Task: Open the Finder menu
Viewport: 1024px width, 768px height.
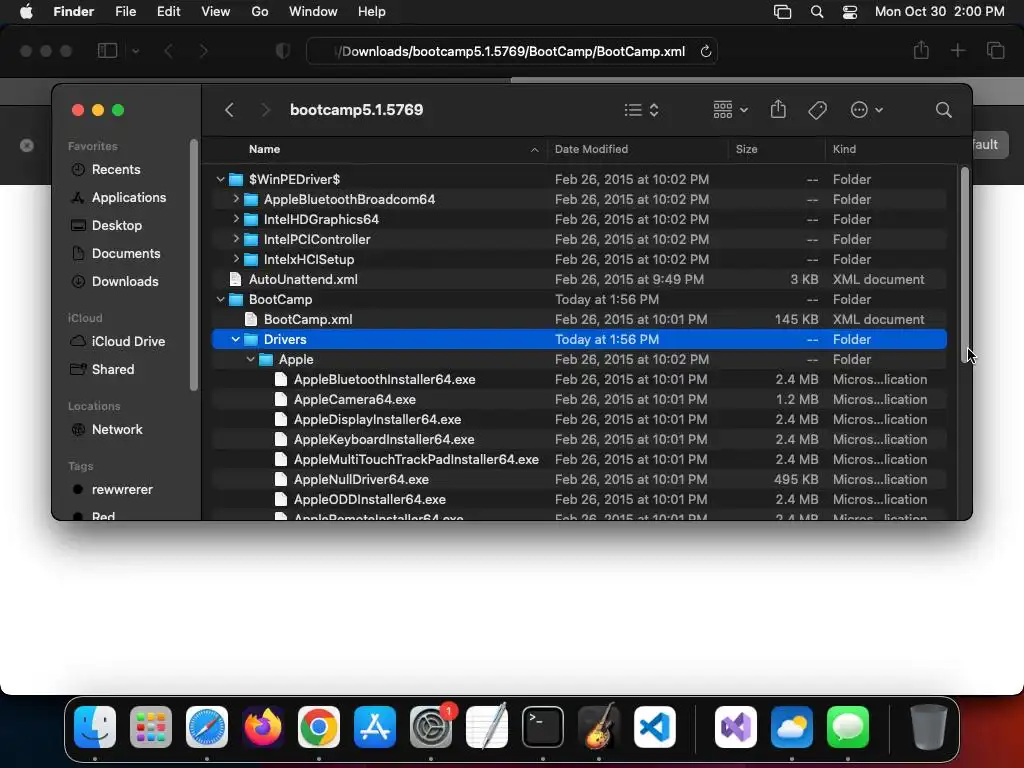Action: pyautogui.click(x=74, y=12)
